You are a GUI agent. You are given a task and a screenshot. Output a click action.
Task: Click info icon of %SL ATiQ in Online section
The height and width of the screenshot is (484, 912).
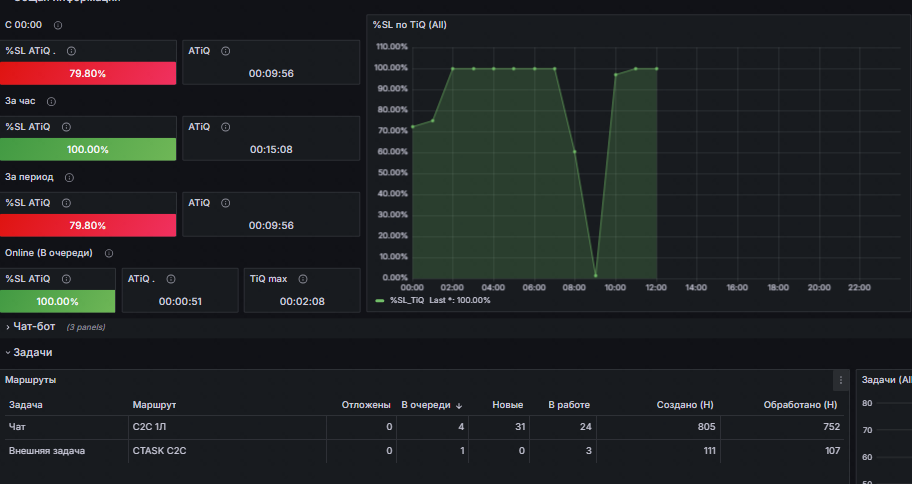click(x=66, y=279)
